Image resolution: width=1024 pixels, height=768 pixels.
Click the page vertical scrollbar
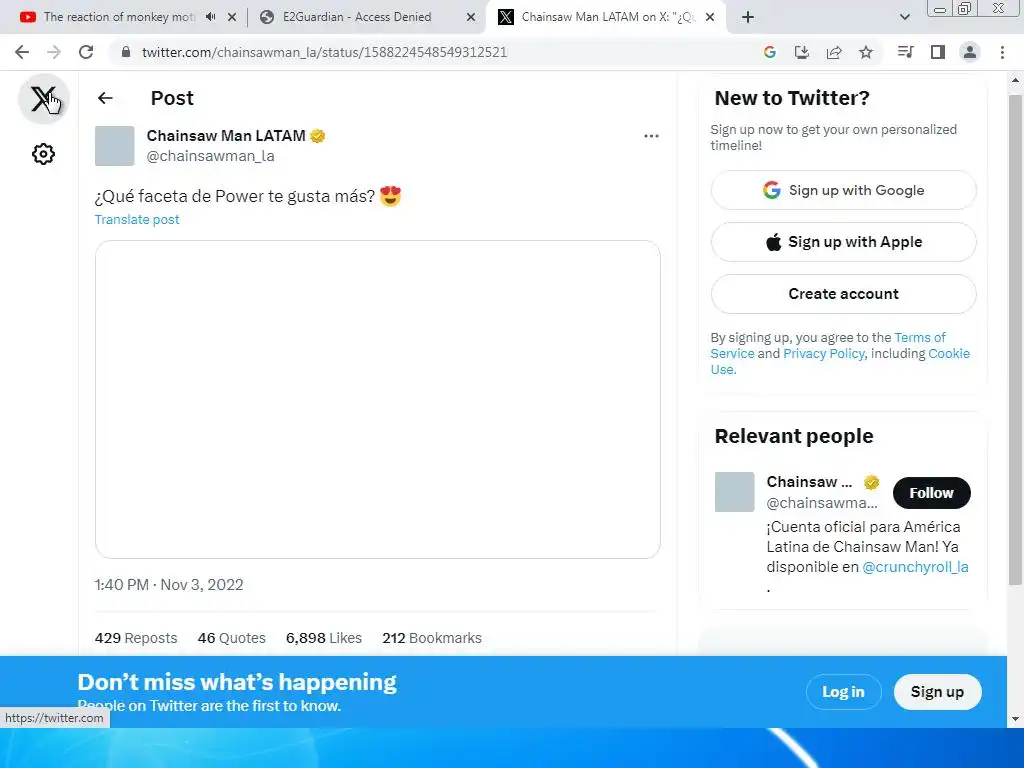pos(1015,340)
